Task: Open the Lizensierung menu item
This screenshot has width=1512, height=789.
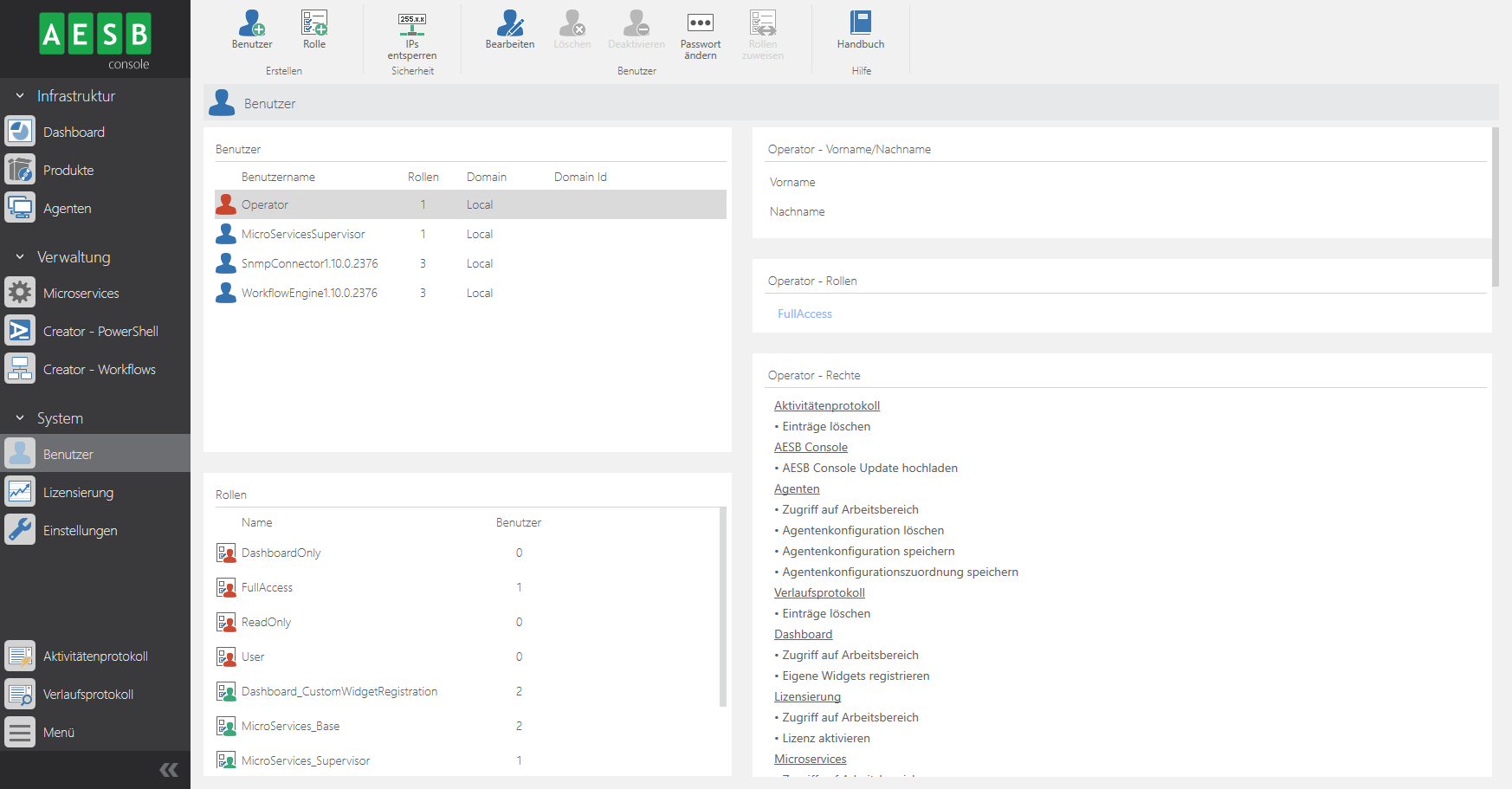Action: tap(78, 493)
